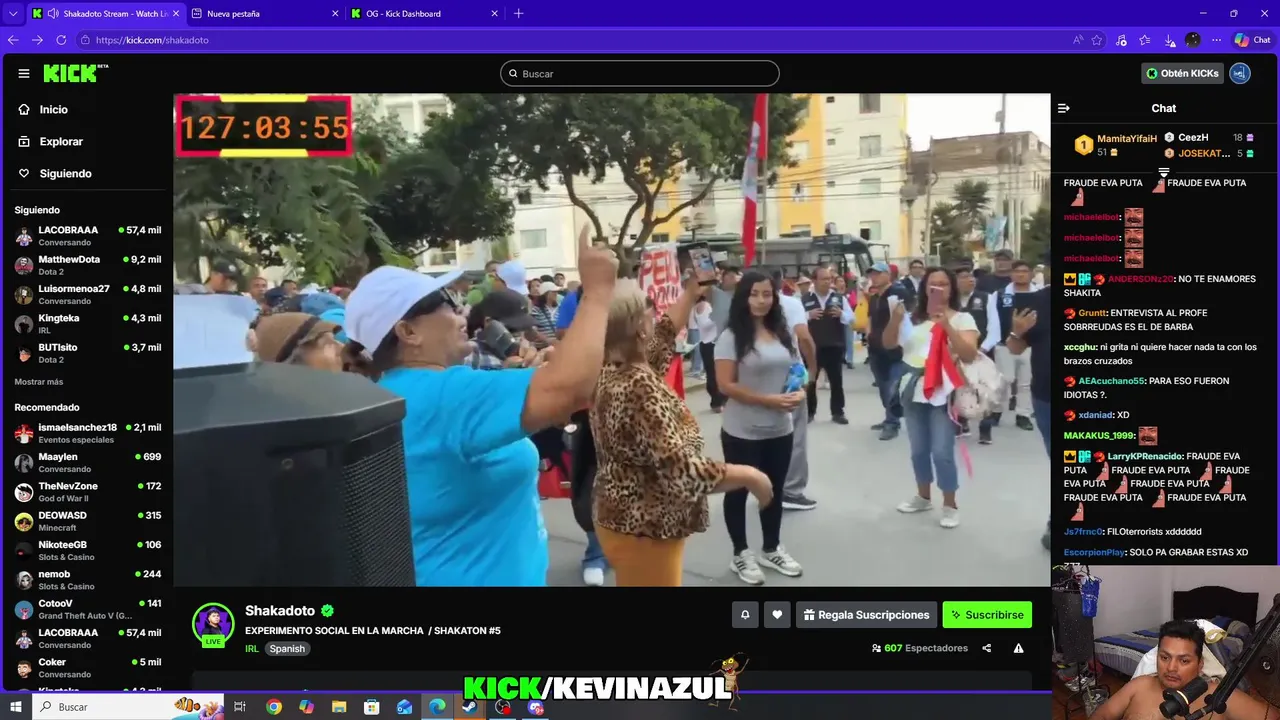The width and height of the screenshot is (1280, 720).
Task: Click the stream video player
Action: (612, 340)
